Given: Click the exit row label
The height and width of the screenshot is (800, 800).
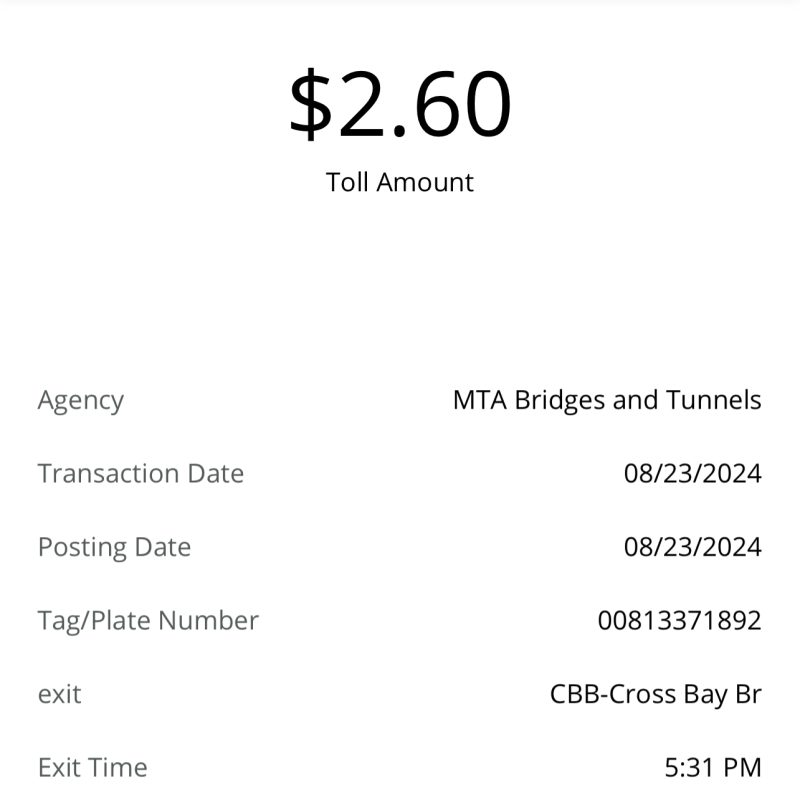Looking at the screenshot, I should pyautogui.click(x=60, y=694).
